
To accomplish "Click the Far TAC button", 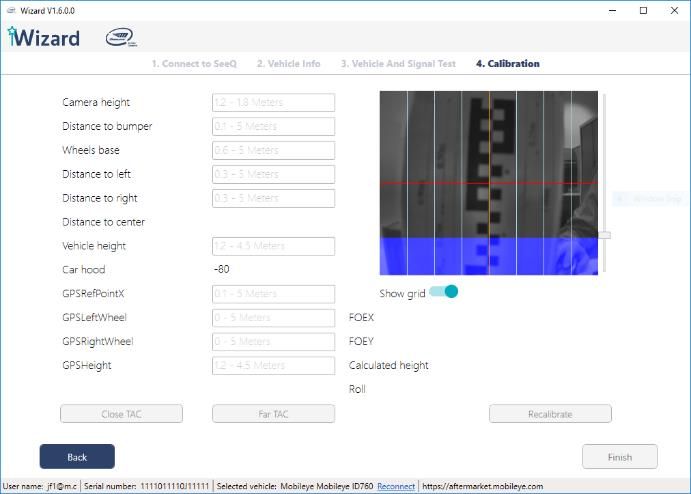I will (x=273, y=414).
